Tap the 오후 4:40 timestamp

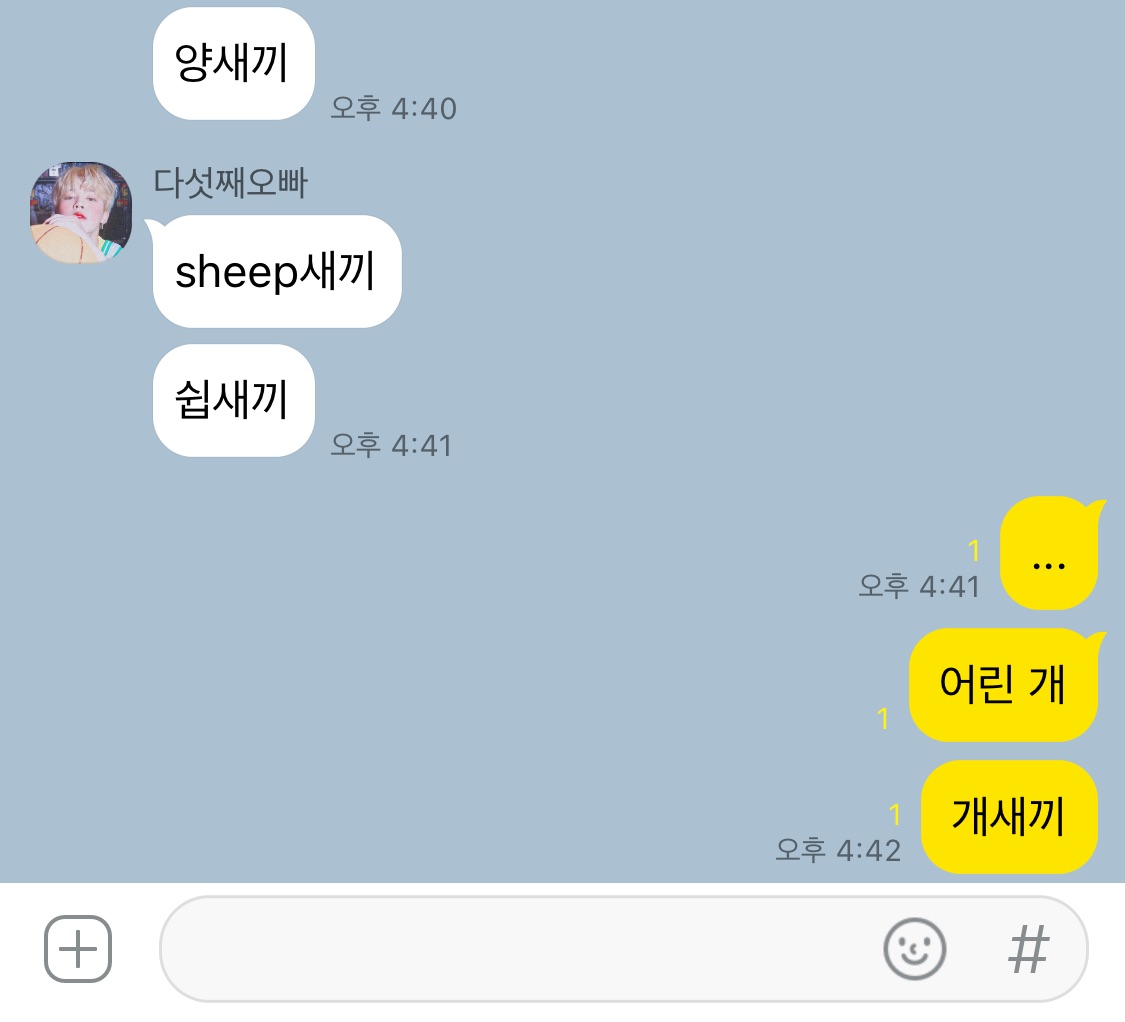click(x=393, y=108)
